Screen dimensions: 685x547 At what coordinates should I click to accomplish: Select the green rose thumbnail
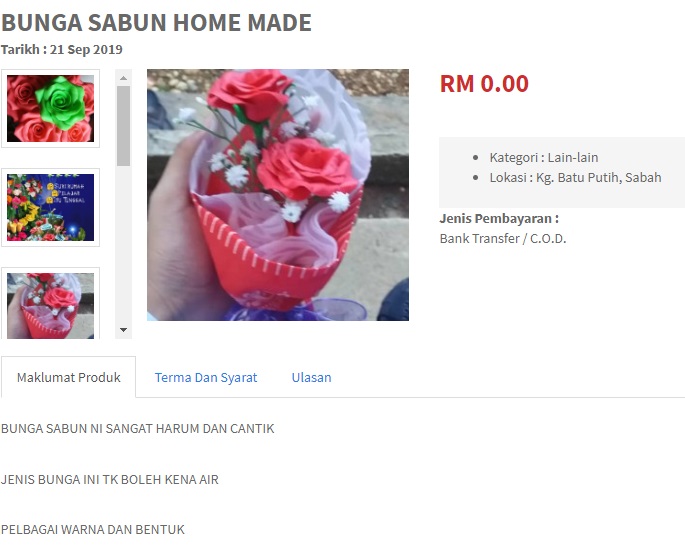pos(51,108)
